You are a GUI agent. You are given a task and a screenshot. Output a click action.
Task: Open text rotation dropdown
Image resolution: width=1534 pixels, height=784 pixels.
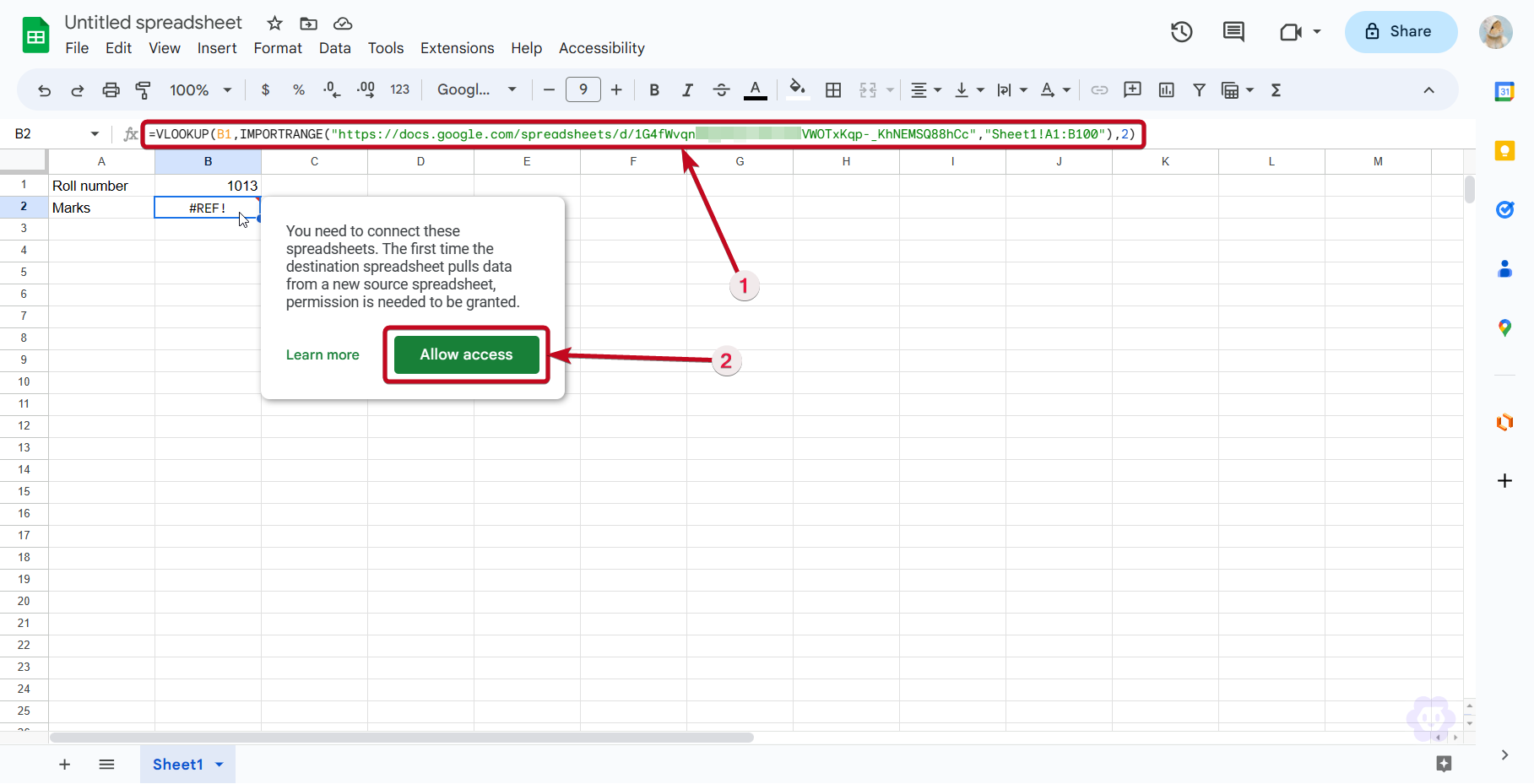[x=1055, y=90]
